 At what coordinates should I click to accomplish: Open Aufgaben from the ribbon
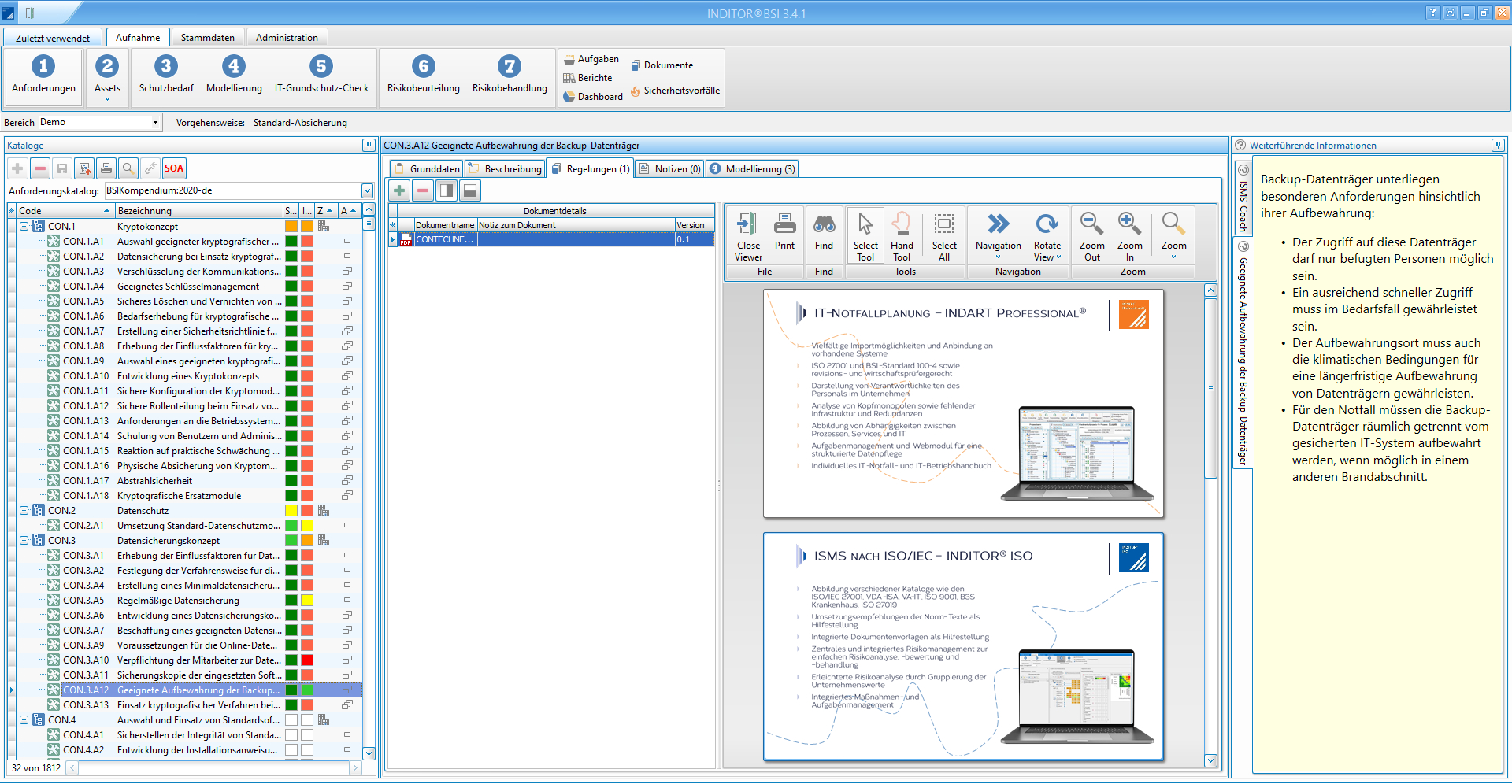tap(591, 59)
